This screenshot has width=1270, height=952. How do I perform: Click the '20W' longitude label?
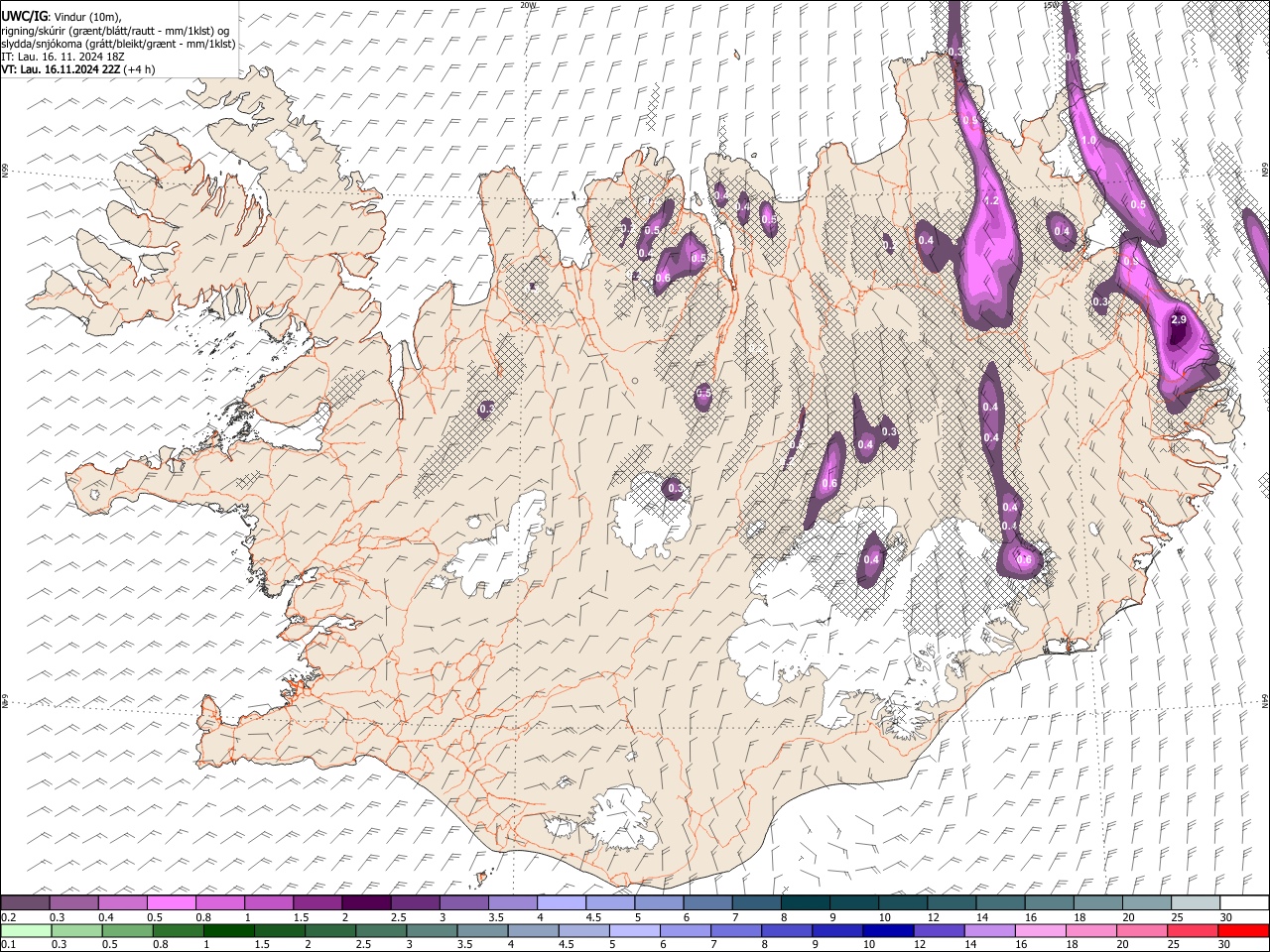[528, 5]
